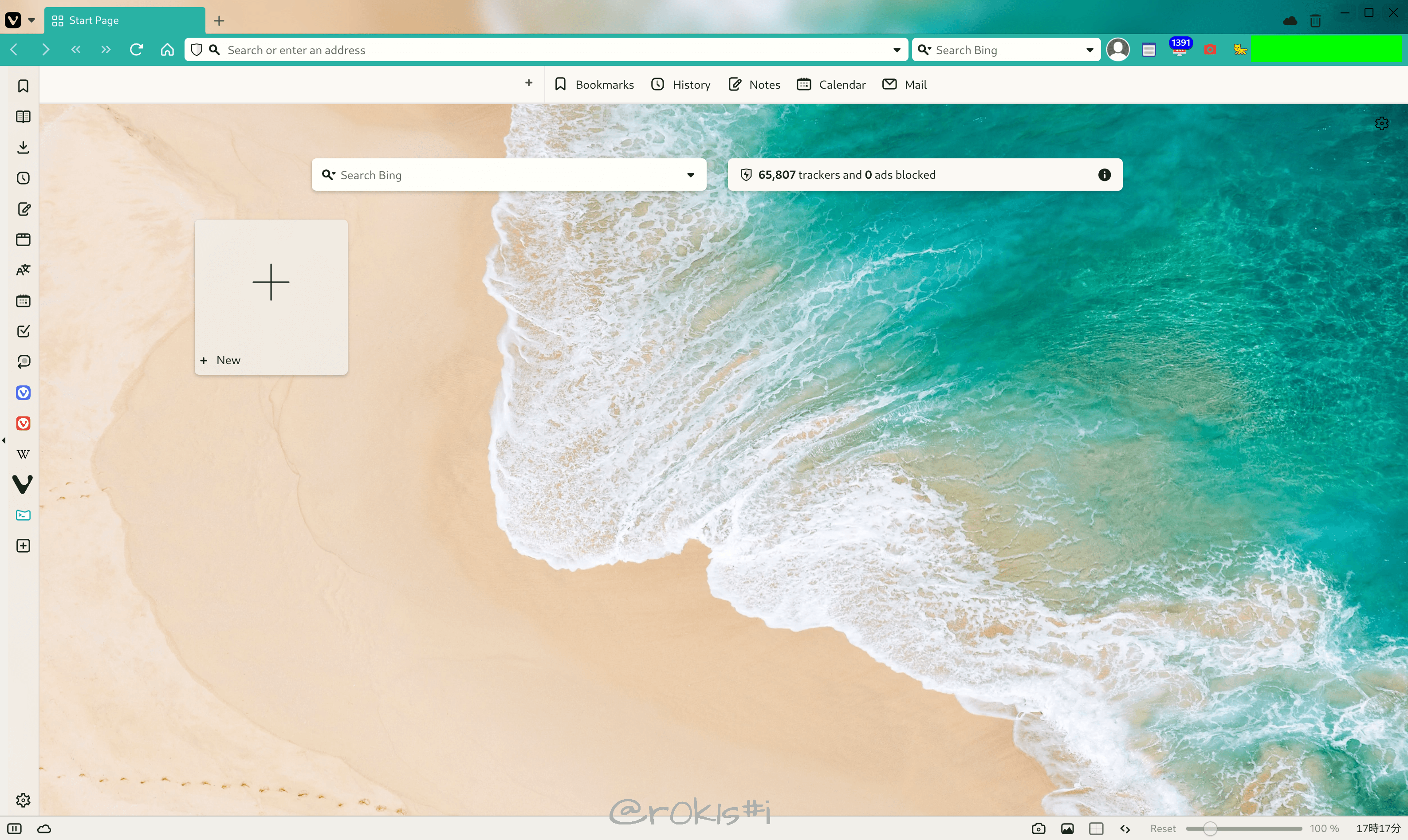The image size is (1408, 840).
Task: Click the blue window extension icon
Action: tap(1148, 50)
